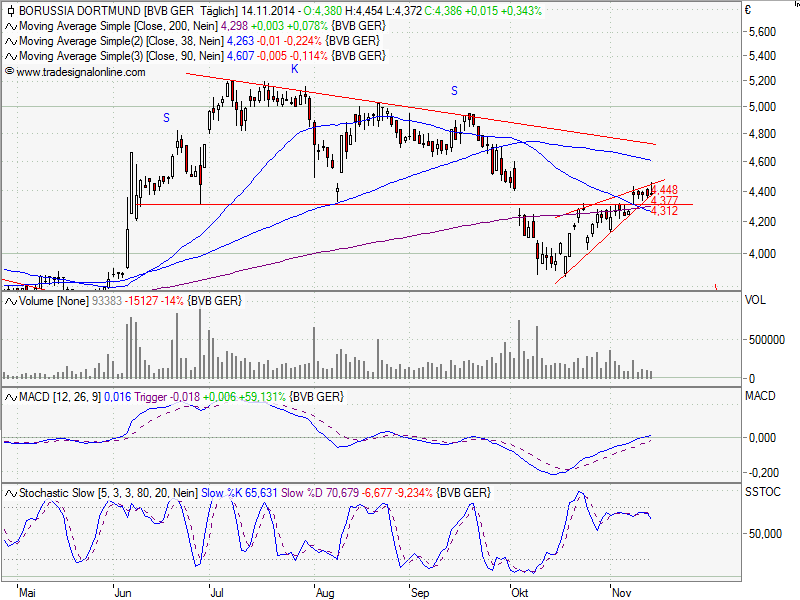The height and width of the screenshot is (600, 800).
Task: Click the Moving Average Simple(2) 38 legend text
Action: tap(121, 41)
